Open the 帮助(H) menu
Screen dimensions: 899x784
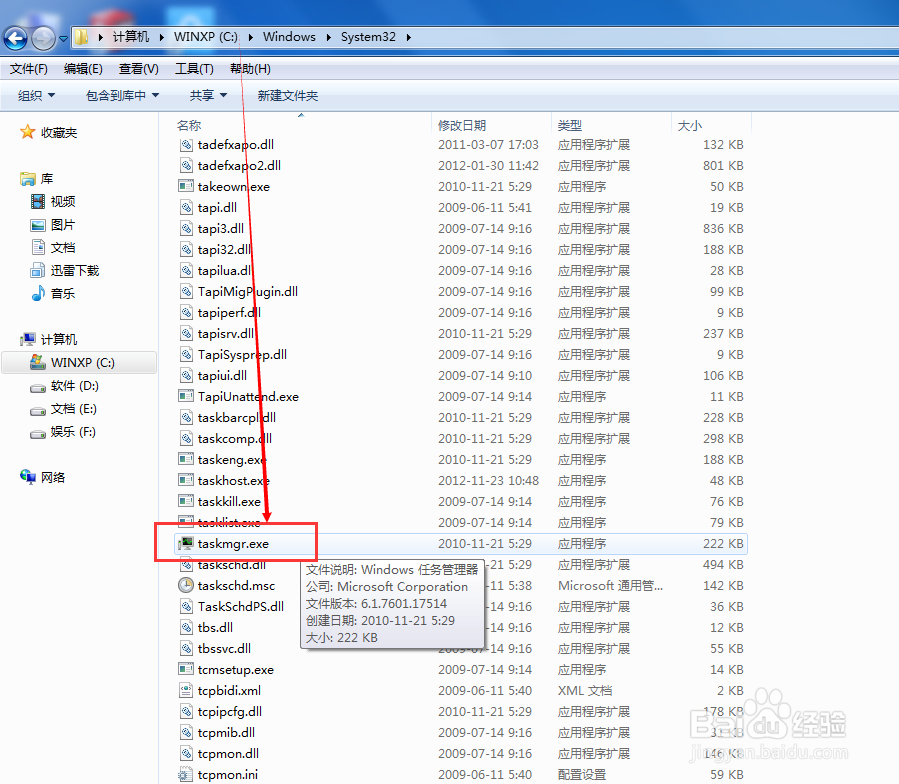[250, 69]
